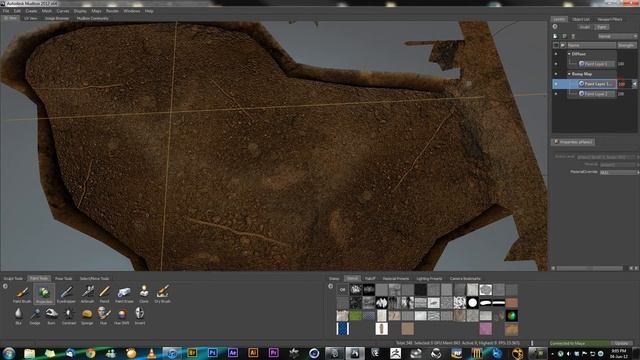The width and height of the screenshot is (640, 360).
Task: Open the Lighting Presets tab
Action: point(429,278)
